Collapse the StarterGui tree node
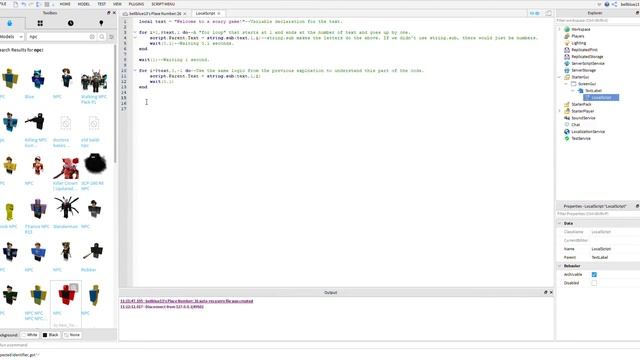 560,77
